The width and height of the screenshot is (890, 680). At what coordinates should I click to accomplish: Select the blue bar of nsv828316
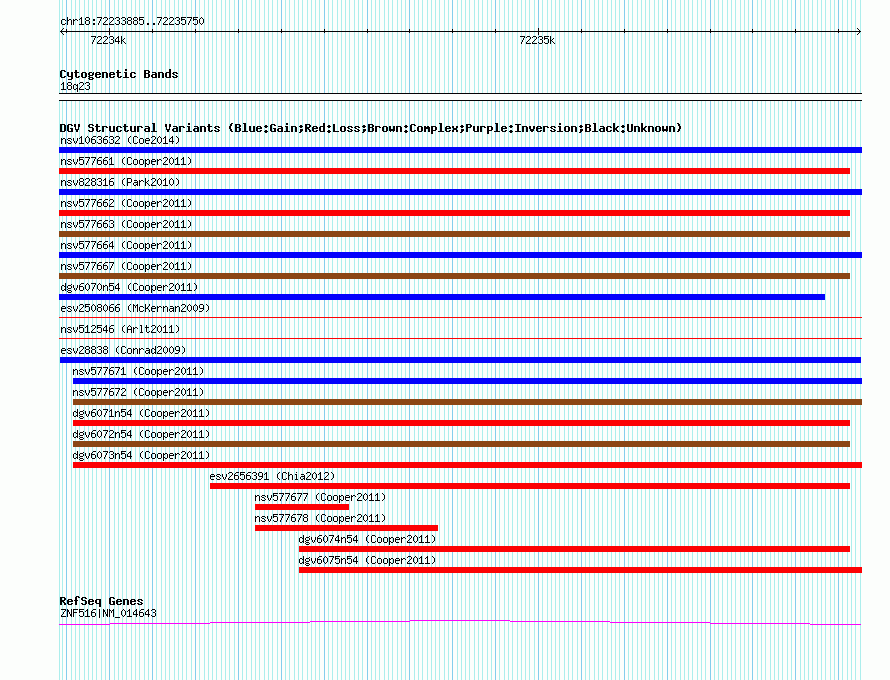[460, 192]
